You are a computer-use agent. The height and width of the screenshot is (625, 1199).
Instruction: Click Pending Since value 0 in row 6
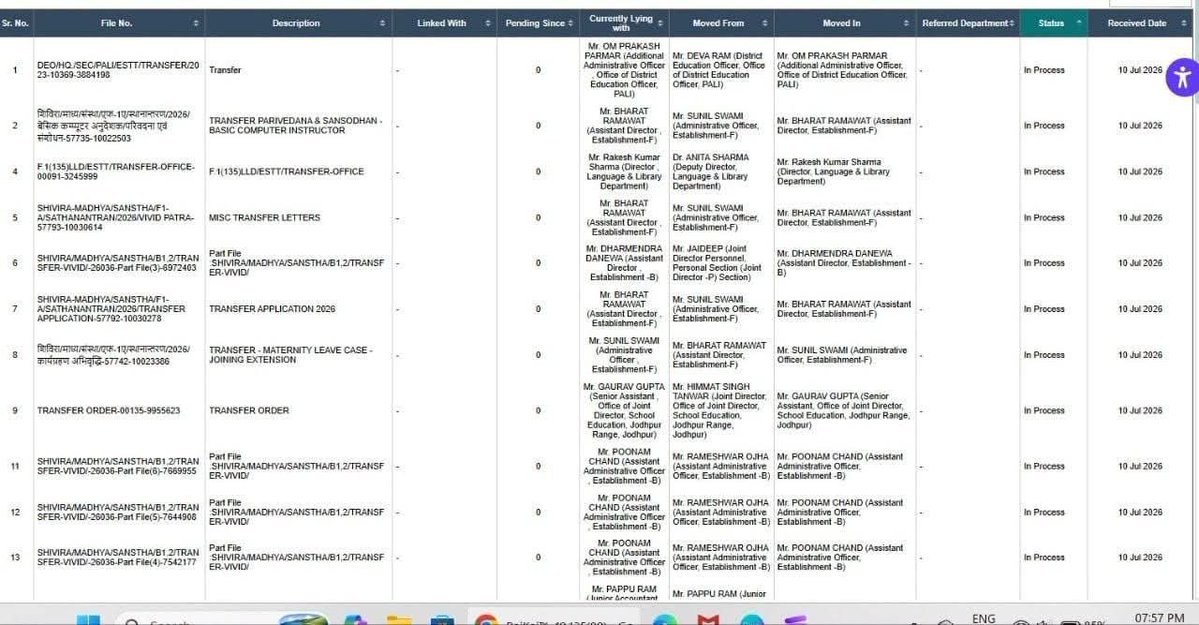click(538, 263)
